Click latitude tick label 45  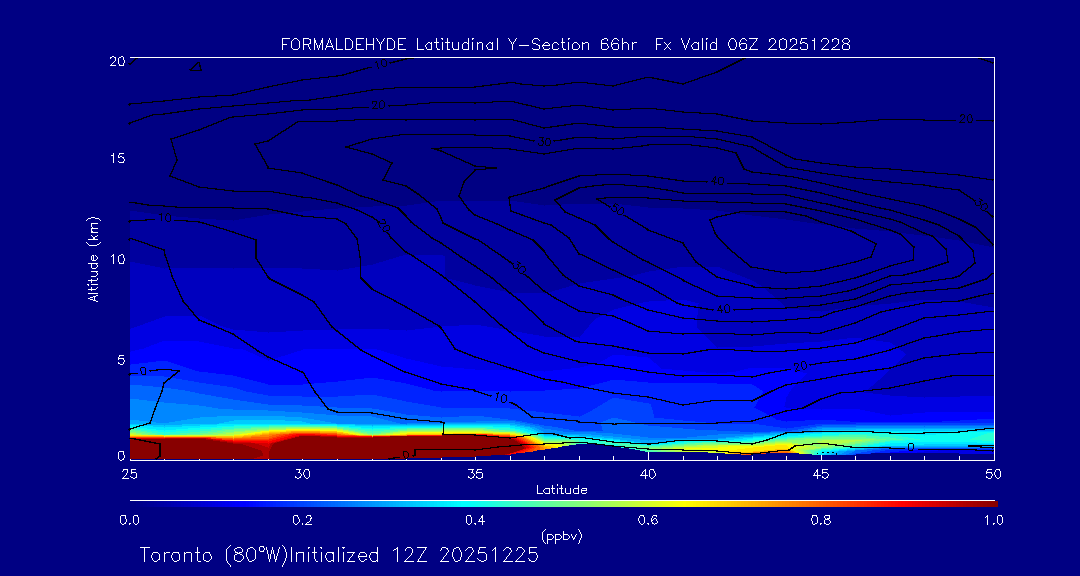click(x=821, y=473)
